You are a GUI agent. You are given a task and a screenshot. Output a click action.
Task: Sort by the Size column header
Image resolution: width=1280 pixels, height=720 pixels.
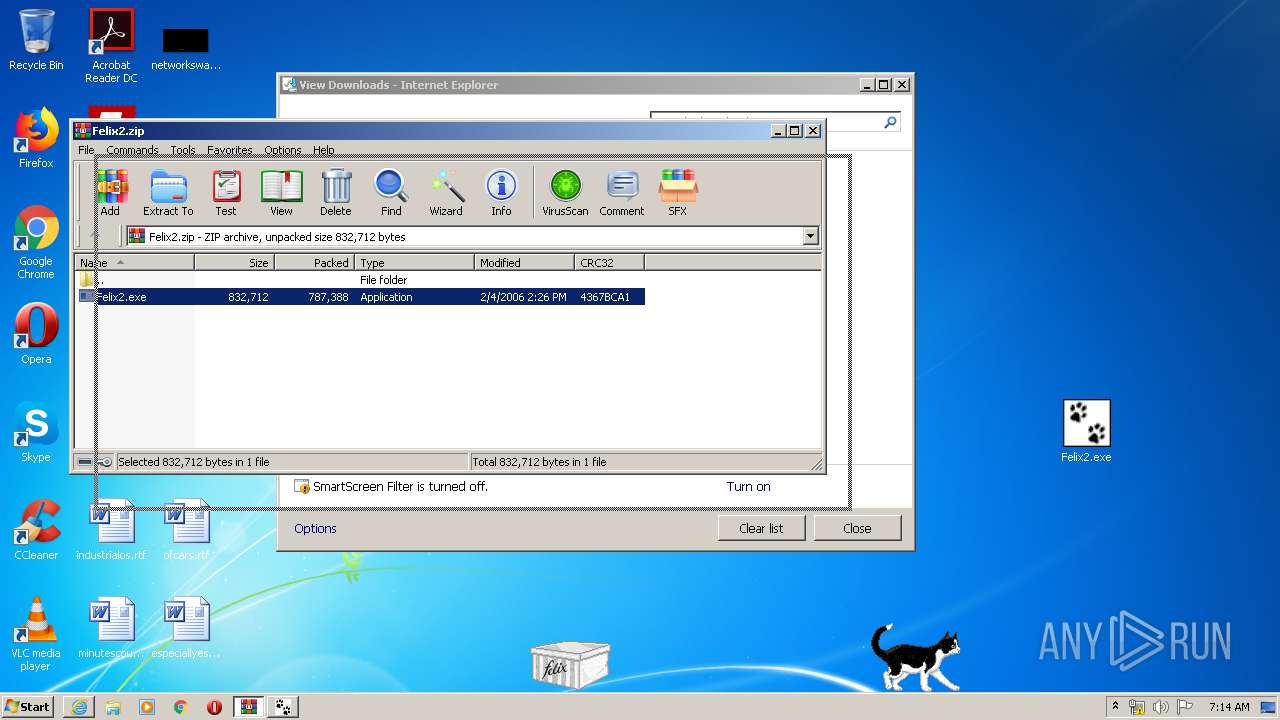coord(234,263)
